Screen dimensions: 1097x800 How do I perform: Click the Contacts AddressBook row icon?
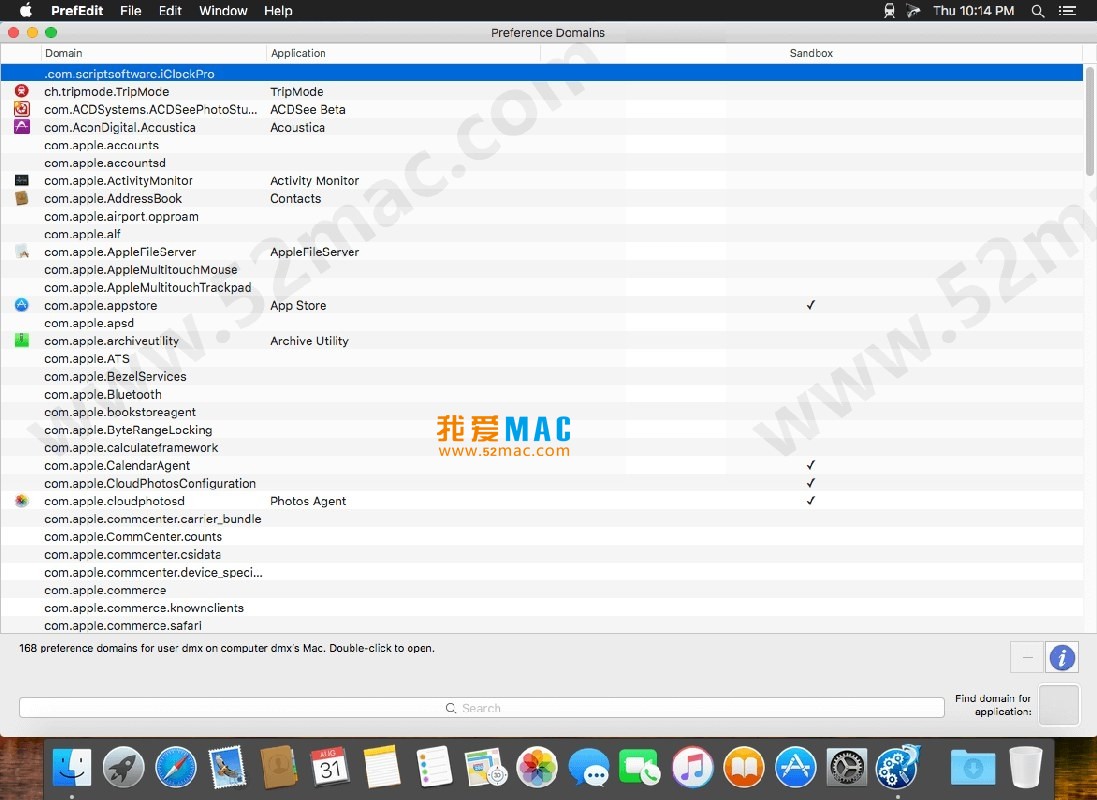point(22,198)
